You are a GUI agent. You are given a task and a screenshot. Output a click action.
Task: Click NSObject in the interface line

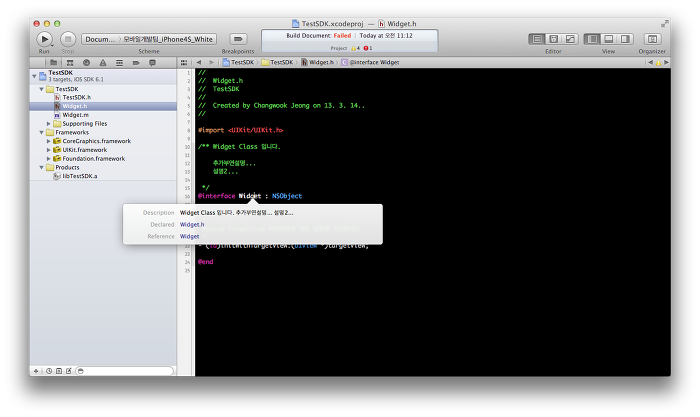(x=287, y=196)
